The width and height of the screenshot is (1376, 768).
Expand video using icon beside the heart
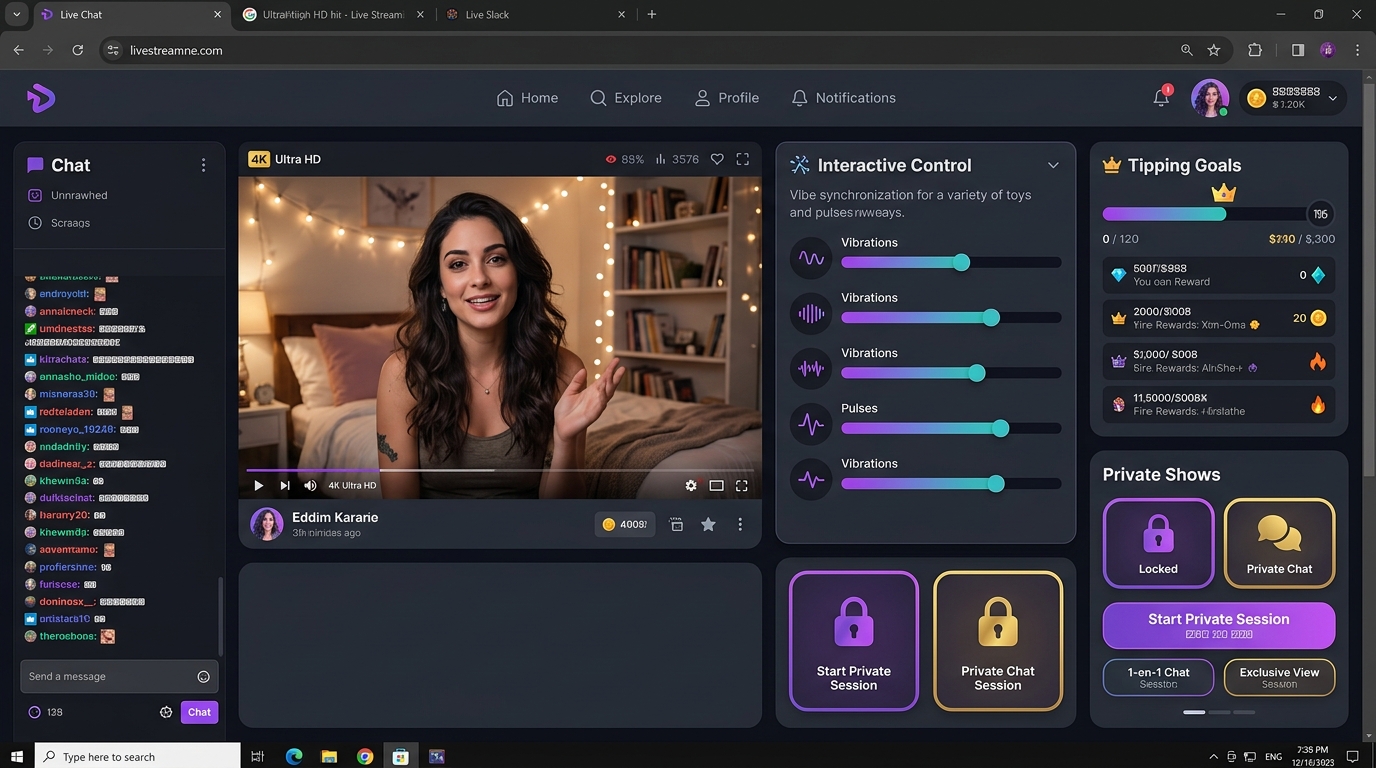pos(742,159)
